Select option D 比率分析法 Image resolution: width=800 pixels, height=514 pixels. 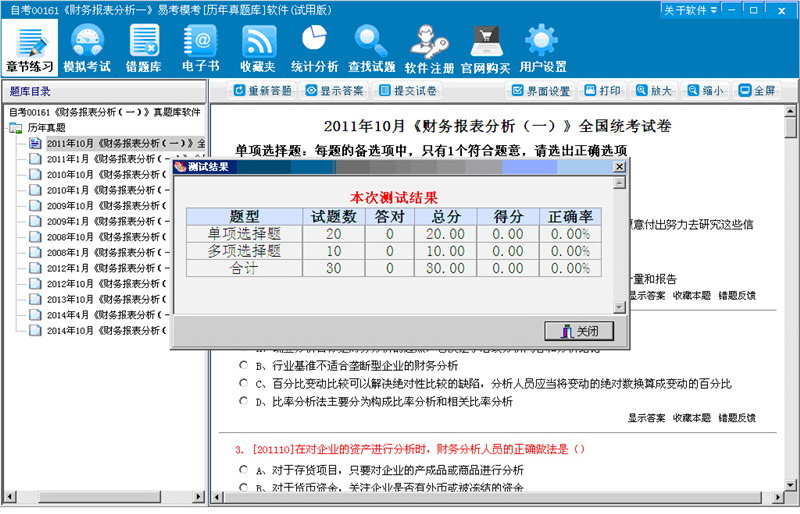coord(244,401)
